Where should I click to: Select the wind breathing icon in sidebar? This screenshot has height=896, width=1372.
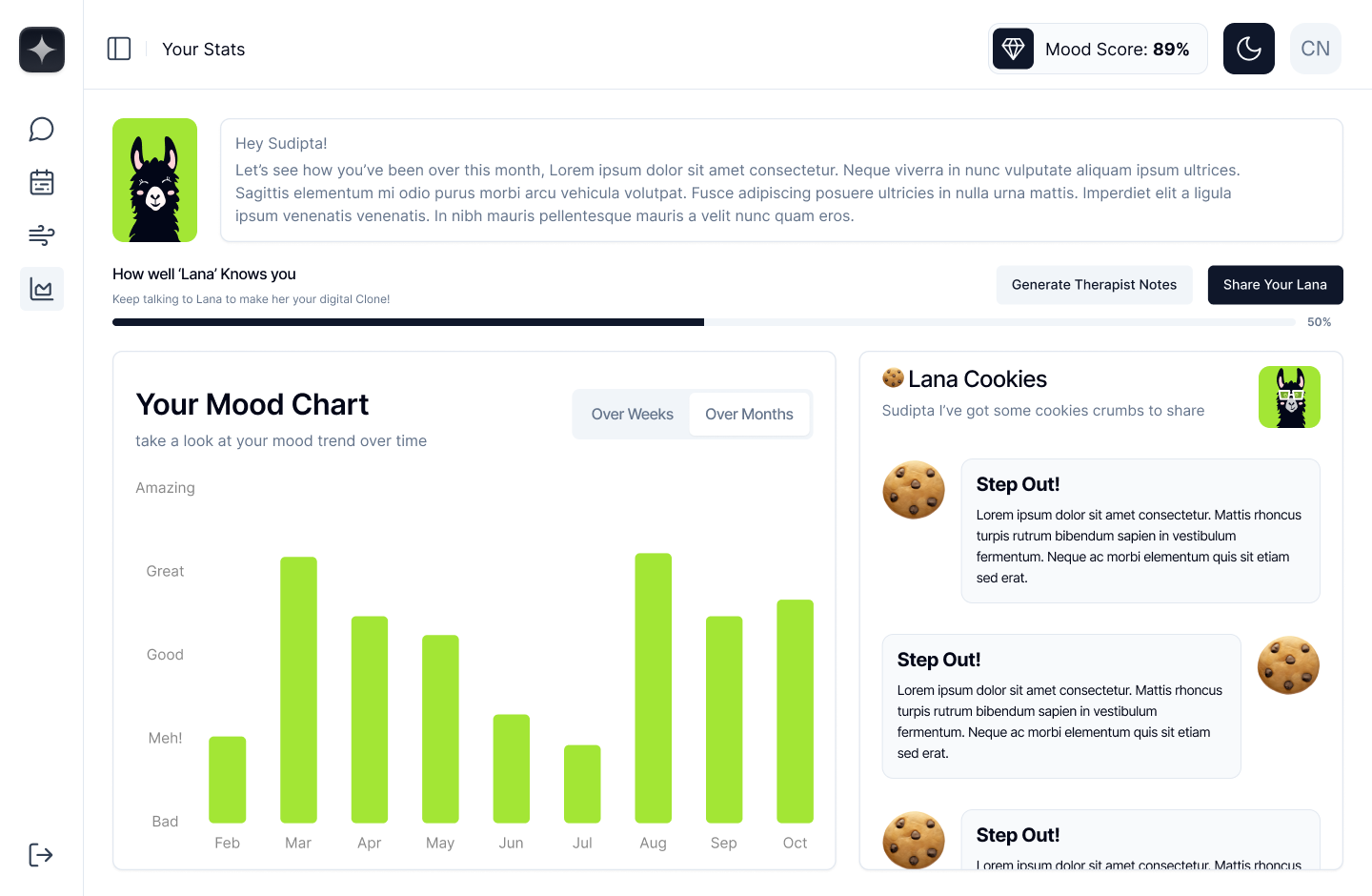click(41, 235)
